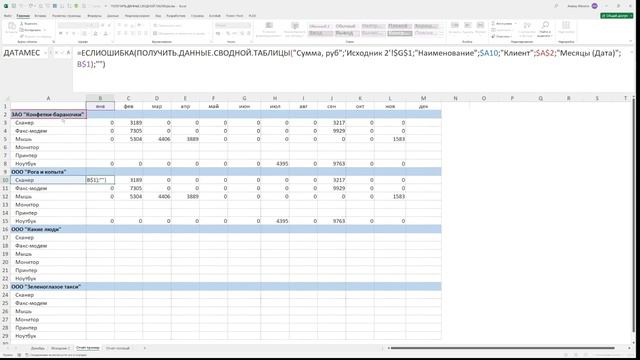Click the Add-ins (Надстройки) icon

(566, 26)
